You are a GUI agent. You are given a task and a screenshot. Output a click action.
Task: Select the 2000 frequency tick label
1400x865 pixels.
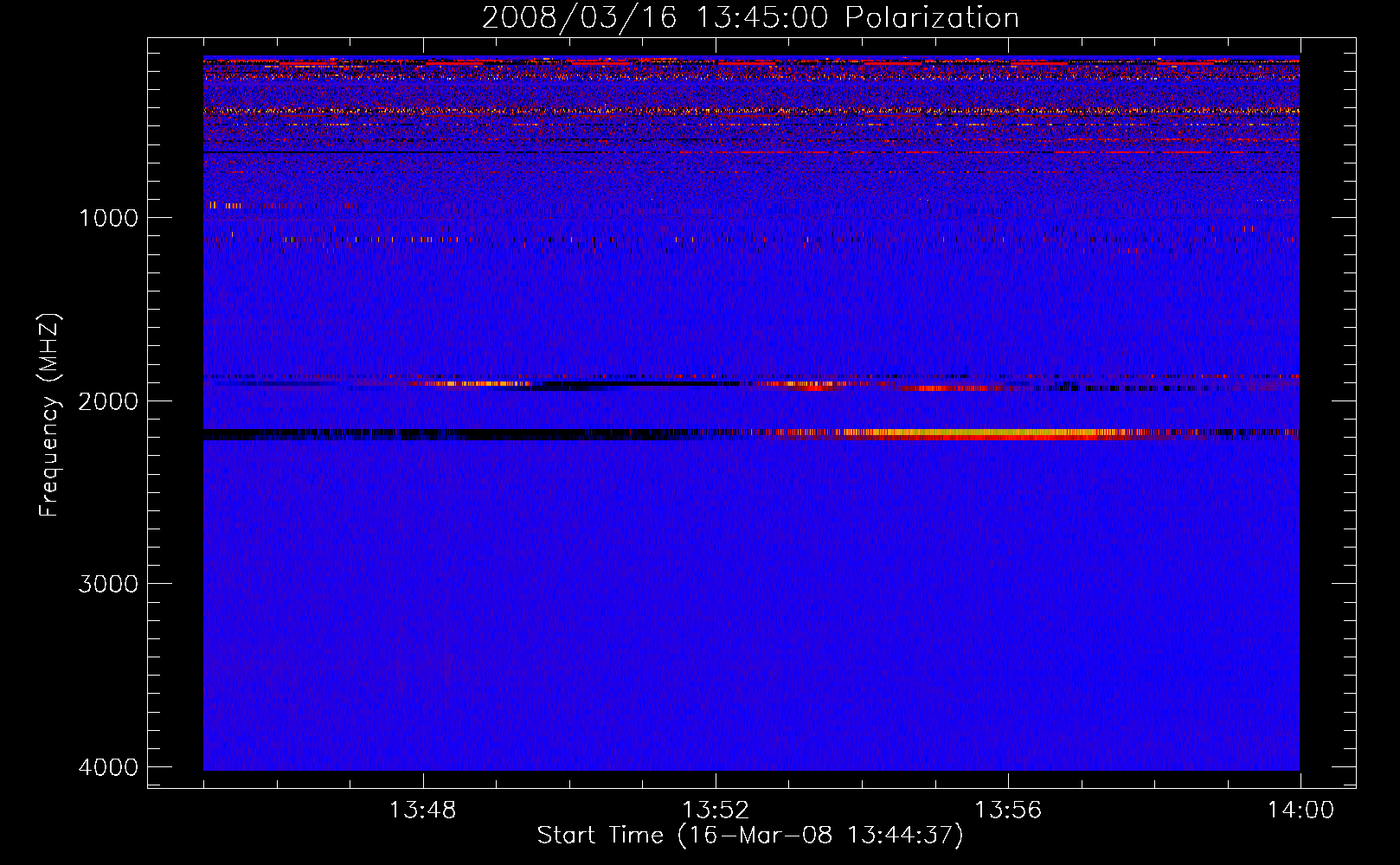pos(108,400)
